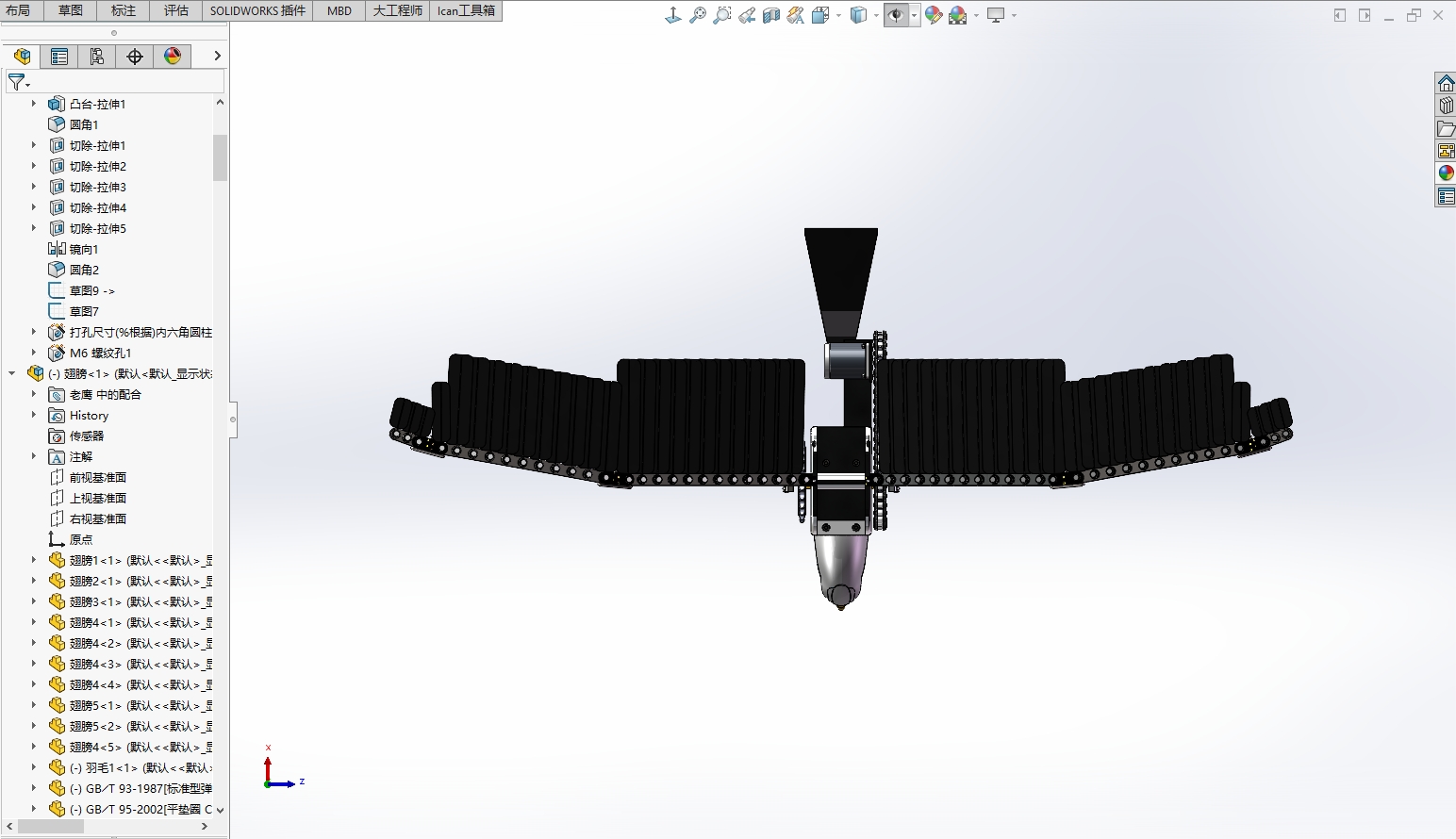Open the View Orientation tool
Viewport: 1456px width, 839px height.
[673, 15]
